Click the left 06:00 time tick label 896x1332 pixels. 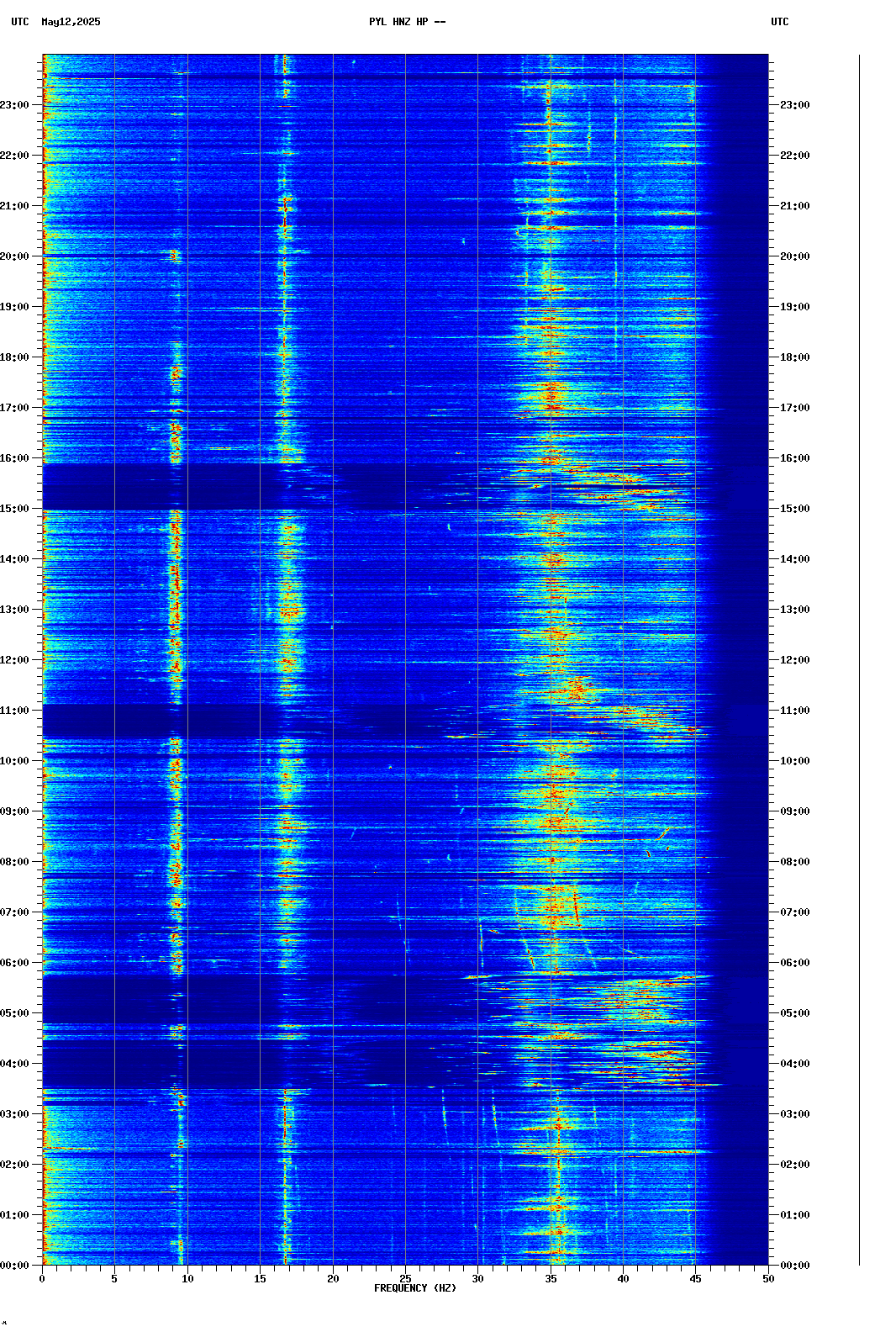(14, 963)
